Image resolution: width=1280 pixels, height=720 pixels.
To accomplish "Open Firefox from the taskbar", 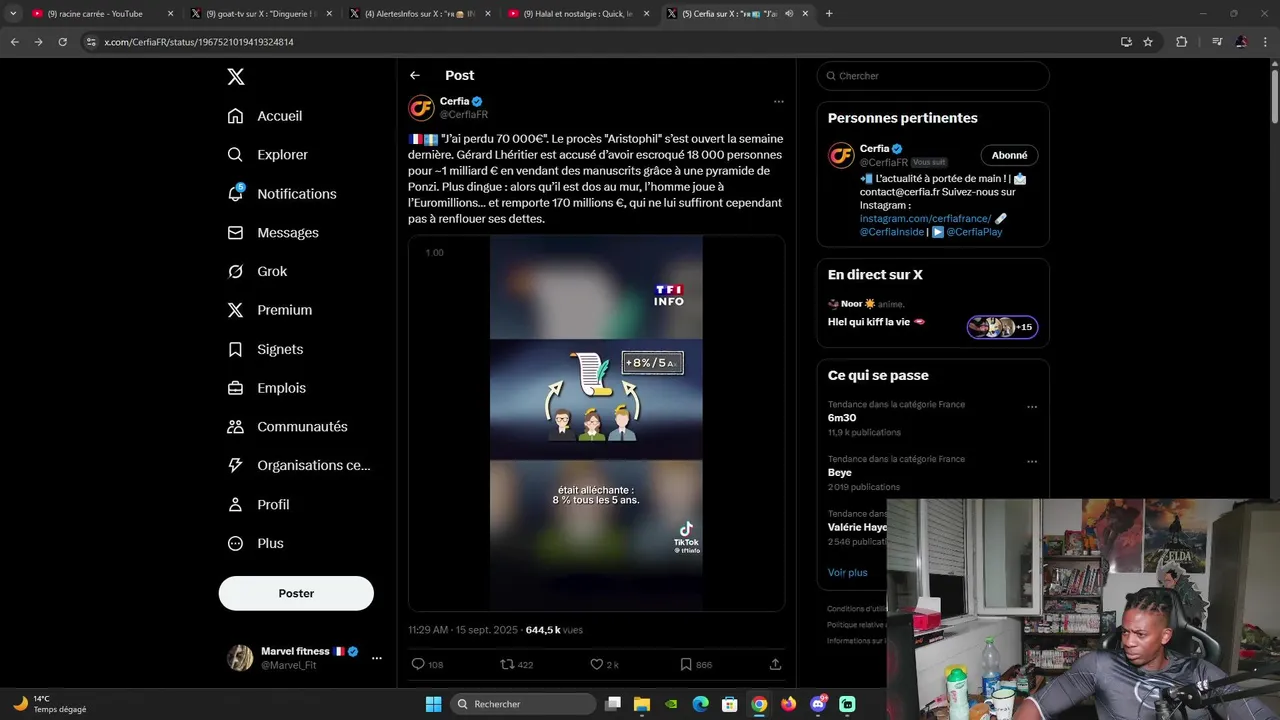I will [788, 704].
